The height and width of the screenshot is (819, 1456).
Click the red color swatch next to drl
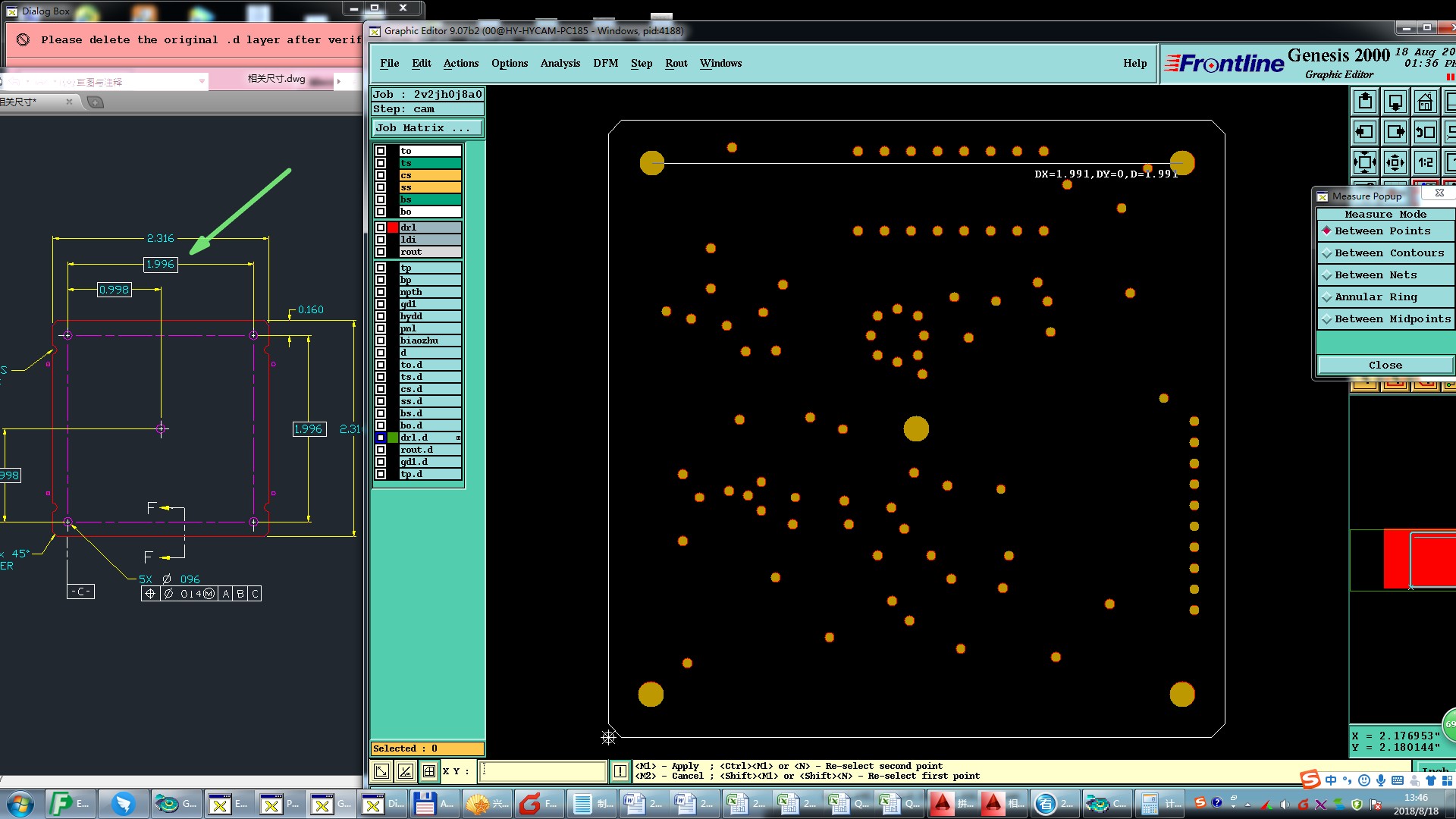pyautogui.click(x=393, y=227)
